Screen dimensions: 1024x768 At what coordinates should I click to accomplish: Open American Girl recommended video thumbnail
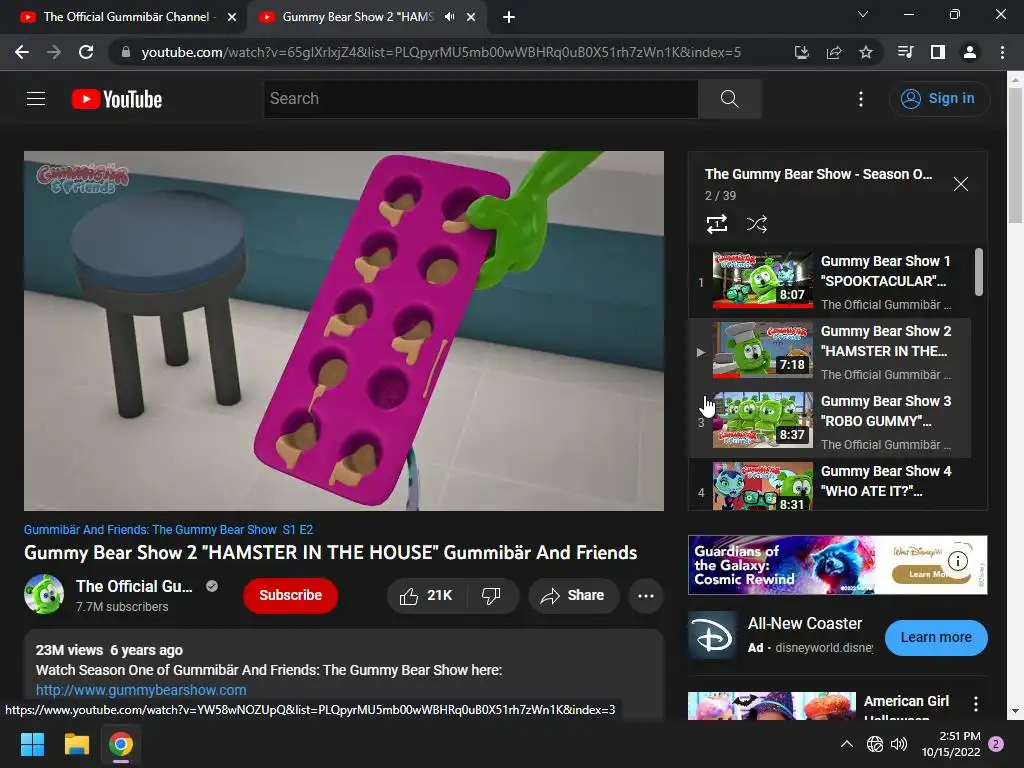(x=772, y=706)
